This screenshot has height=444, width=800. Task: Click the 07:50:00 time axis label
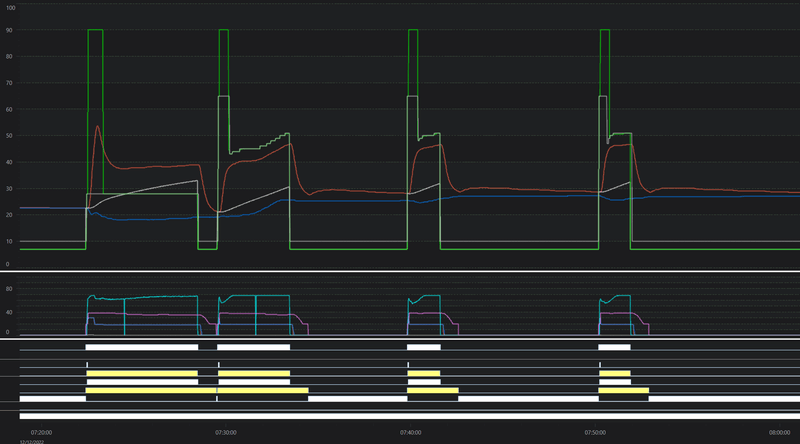pos(595,433)
